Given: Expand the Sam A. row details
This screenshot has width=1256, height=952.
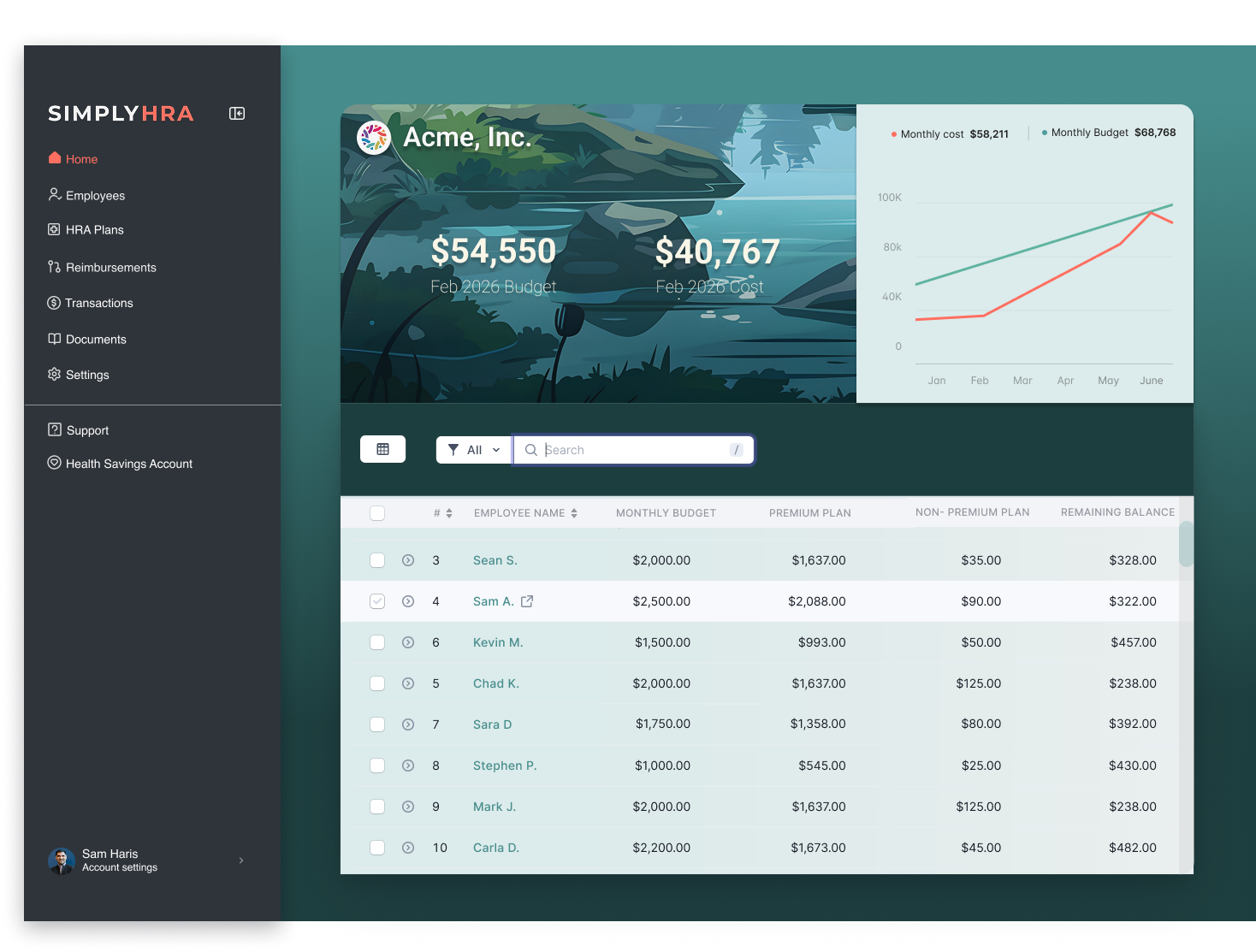Looking at the screenshot, I should [408, 601].
